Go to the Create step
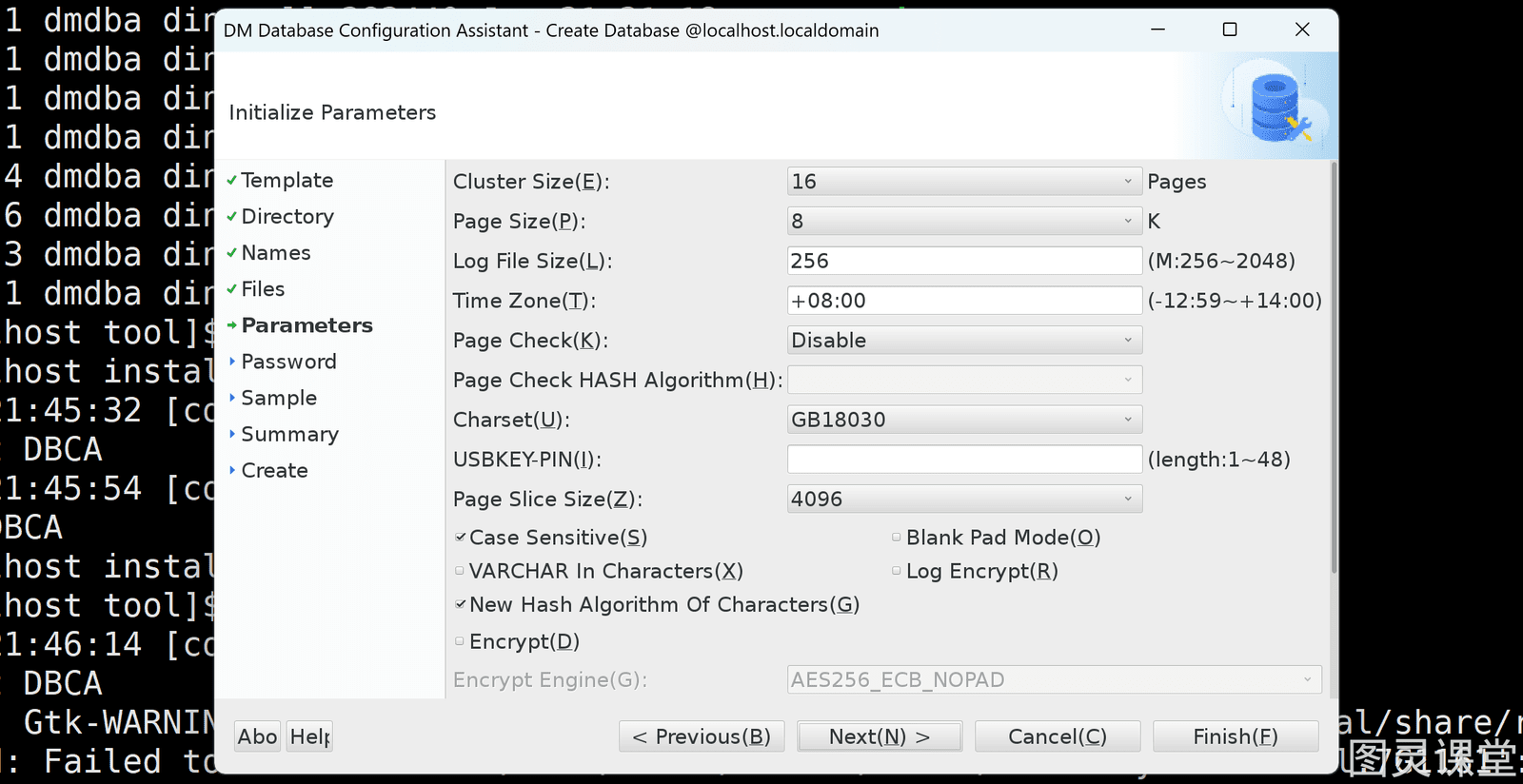The width and height of the screenshot is (1523, 784). [274, 470]
